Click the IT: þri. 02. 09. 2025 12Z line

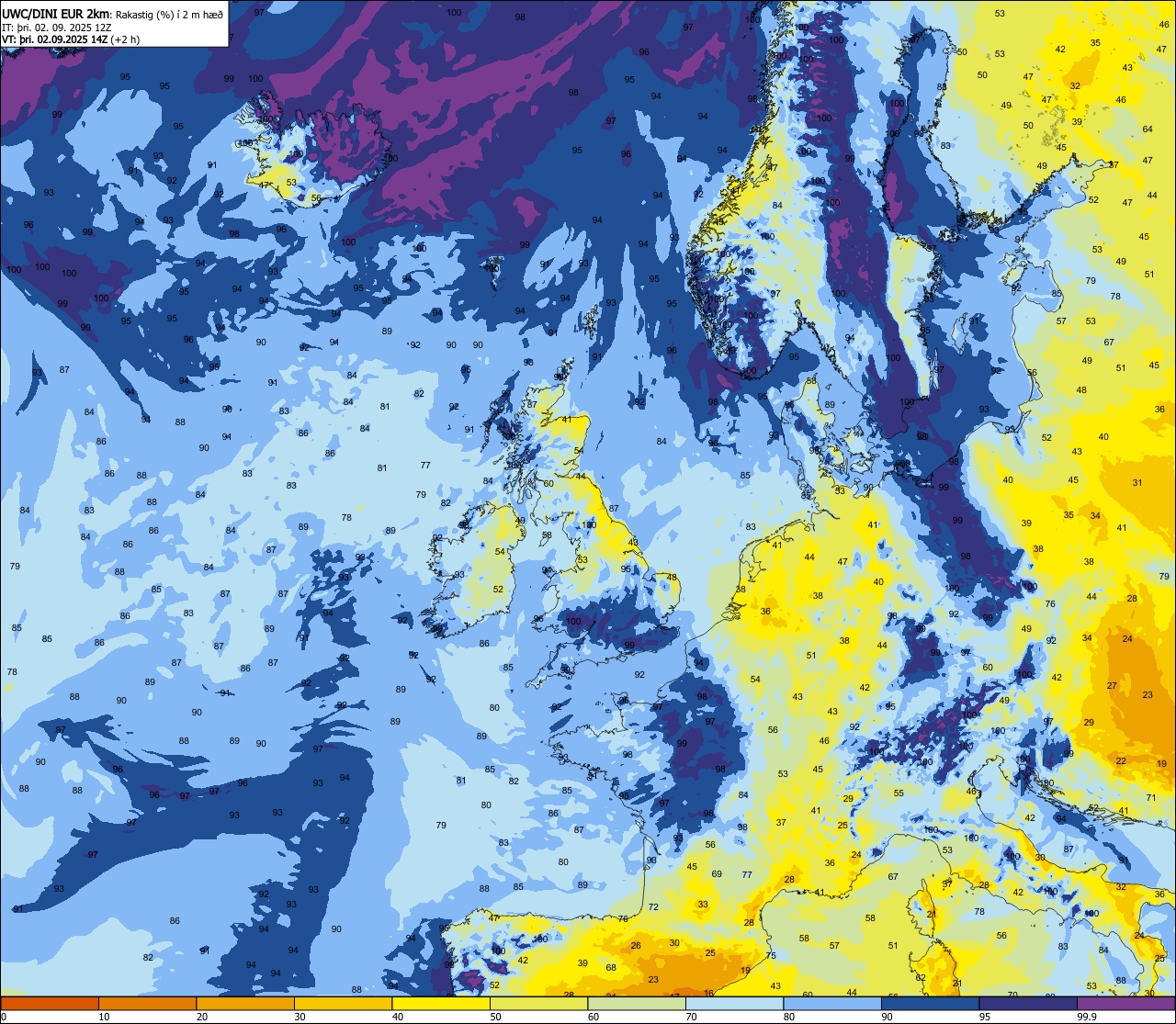point(59,27)
